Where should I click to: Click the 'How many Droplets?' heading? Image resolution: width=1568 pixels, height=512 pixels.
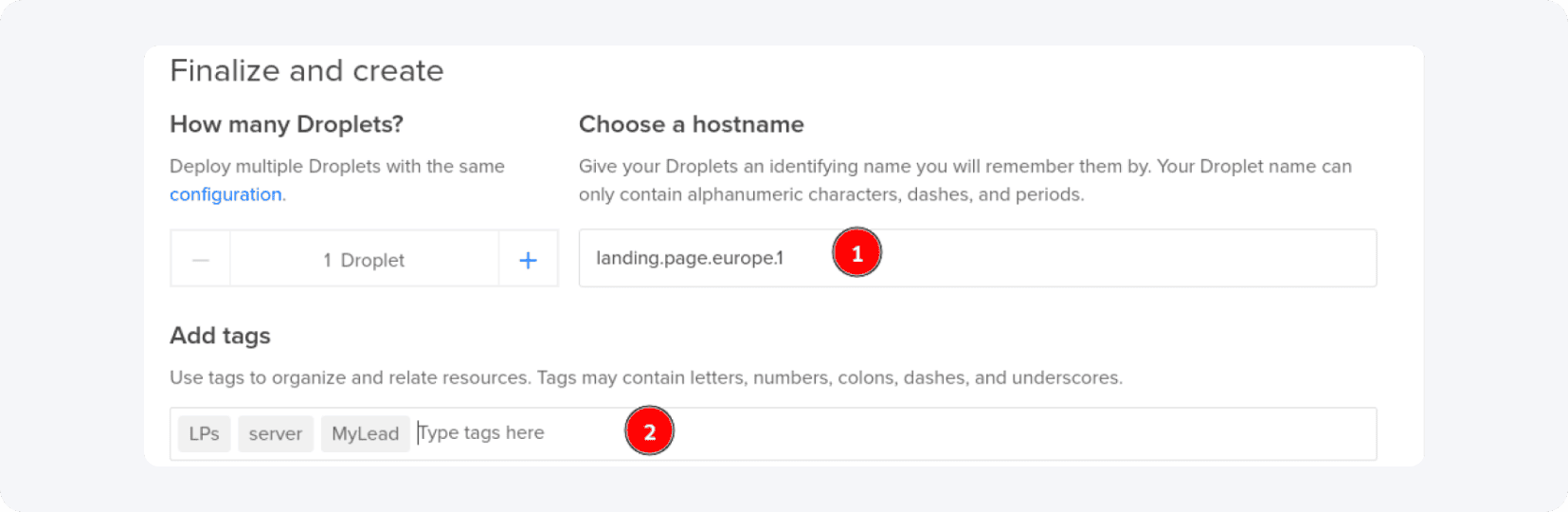tap(286, 124)
